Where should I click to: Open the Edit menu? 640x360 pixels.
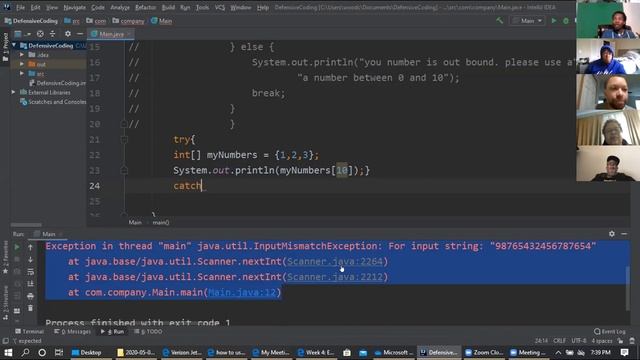pos(36,7)
